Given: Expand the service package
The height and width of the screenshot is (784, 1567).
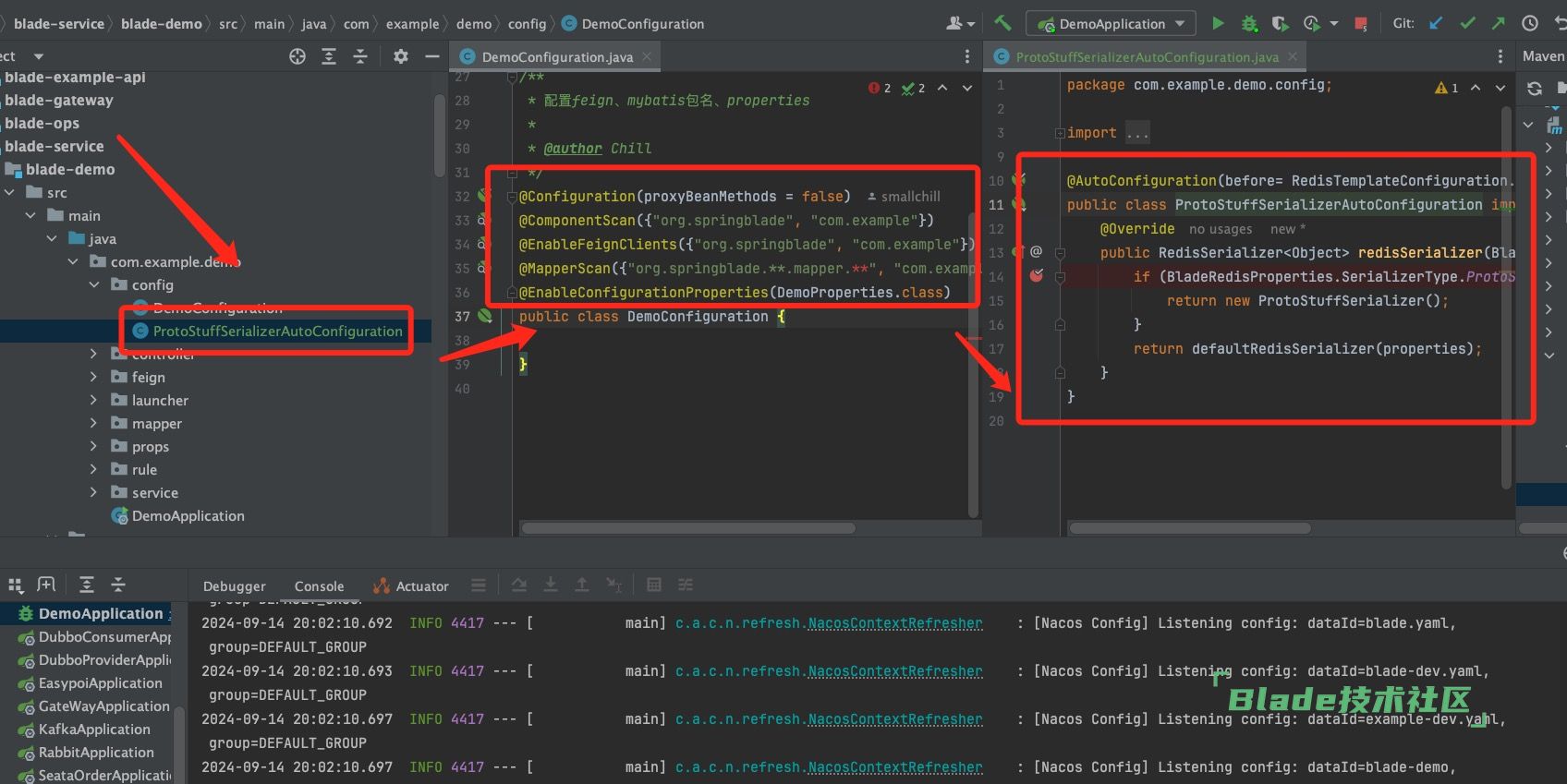Looking at the screenshot, I should pos(93,492).
